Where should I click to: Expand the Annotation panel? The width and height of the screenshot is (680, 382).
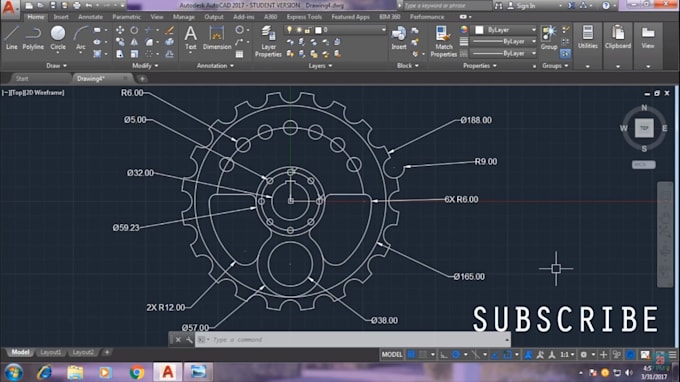click(x=215, y=66)
